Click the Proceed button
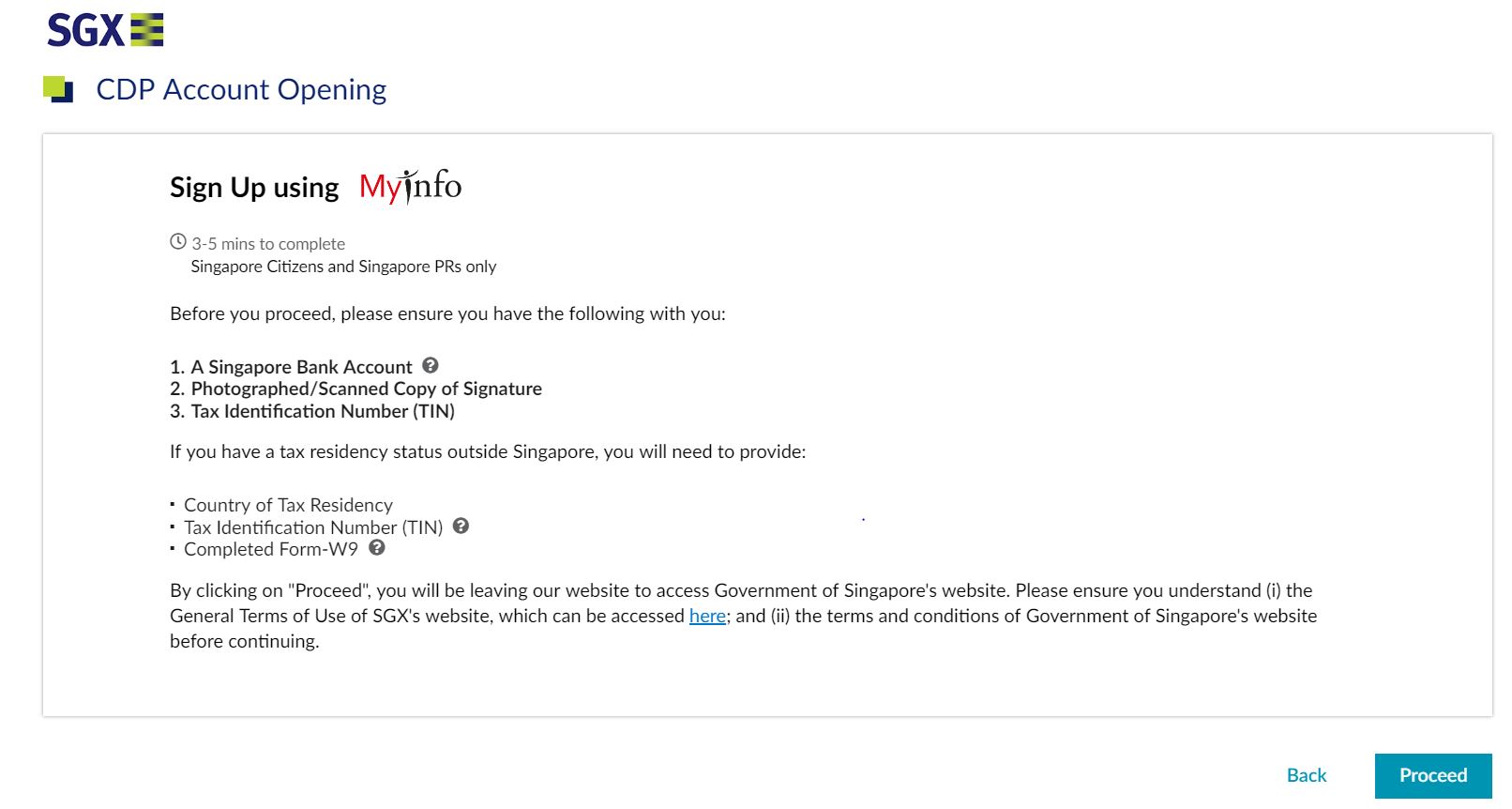The image size is (1512, 809). tap(1433, 775)
